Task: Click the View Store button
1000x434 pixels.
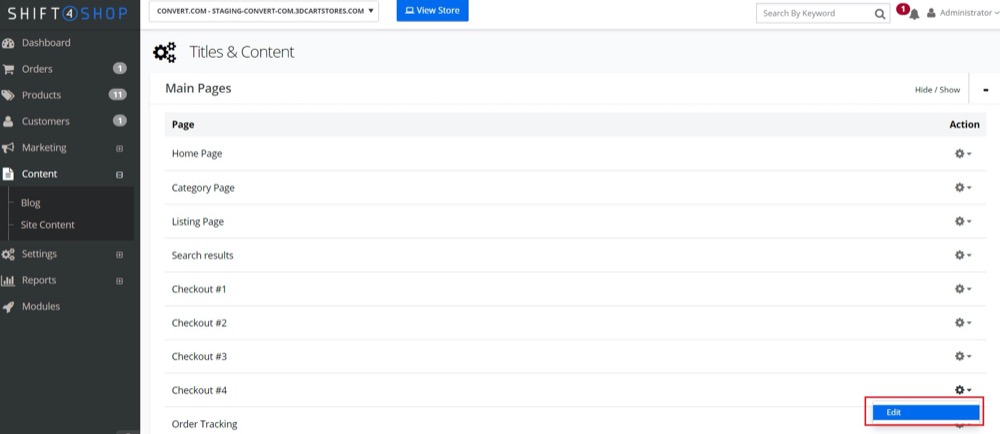Action: tap(432, 11)
